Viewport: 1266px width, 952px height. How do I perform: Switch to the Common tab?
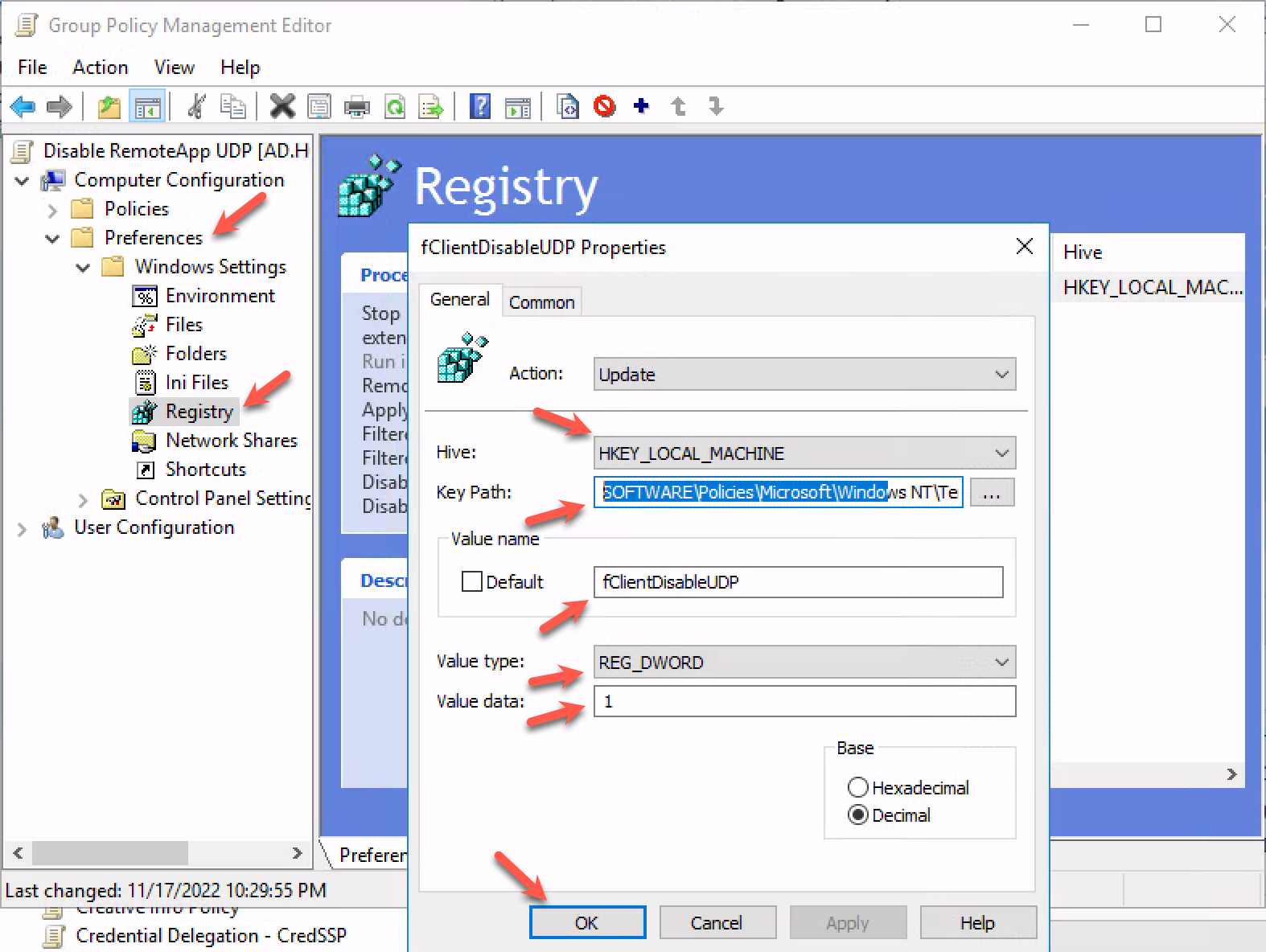pos(542,302)
